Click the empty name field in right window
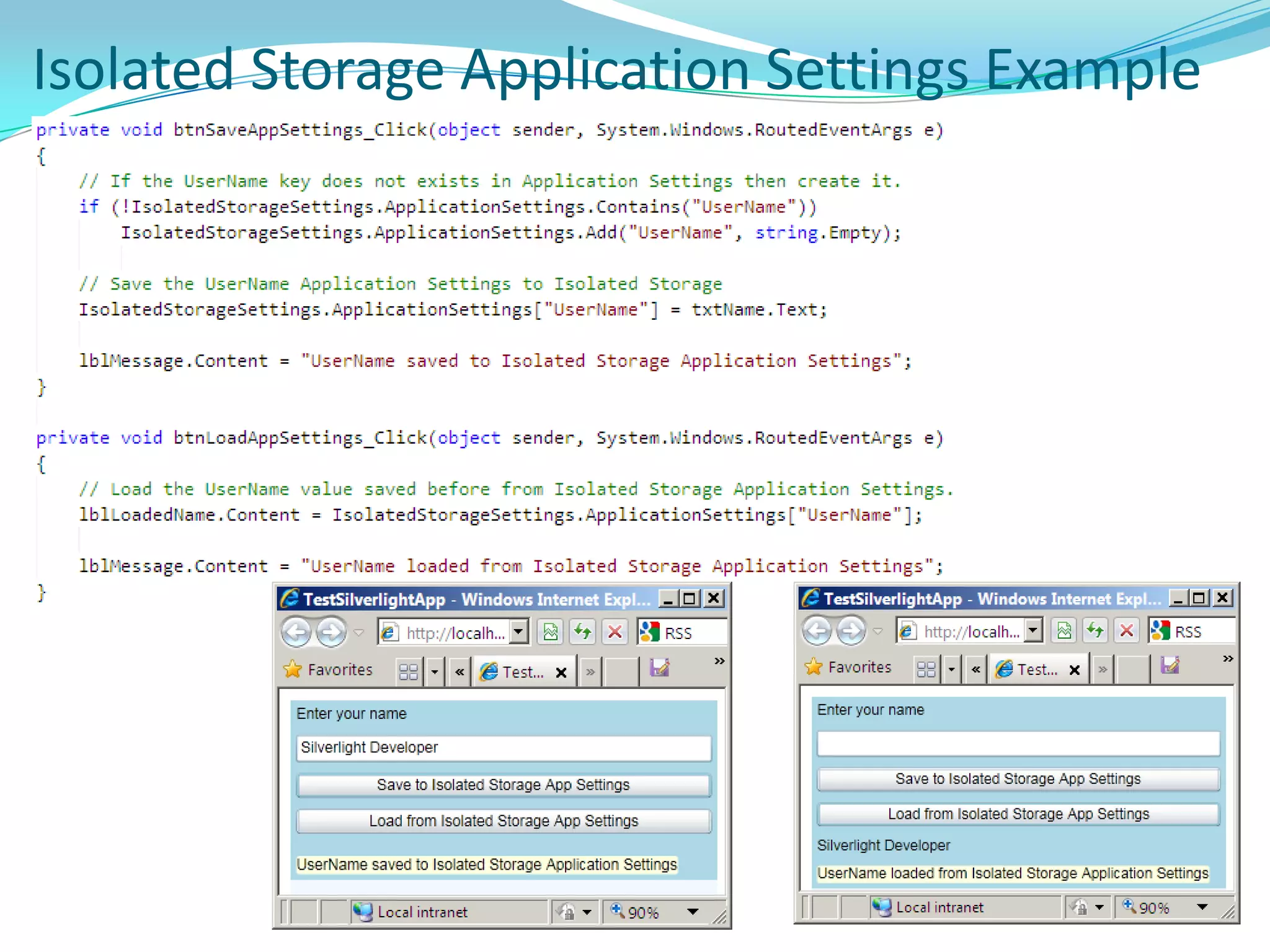The width and height of the screenshot is (1270, 952). coord(1018,744)
